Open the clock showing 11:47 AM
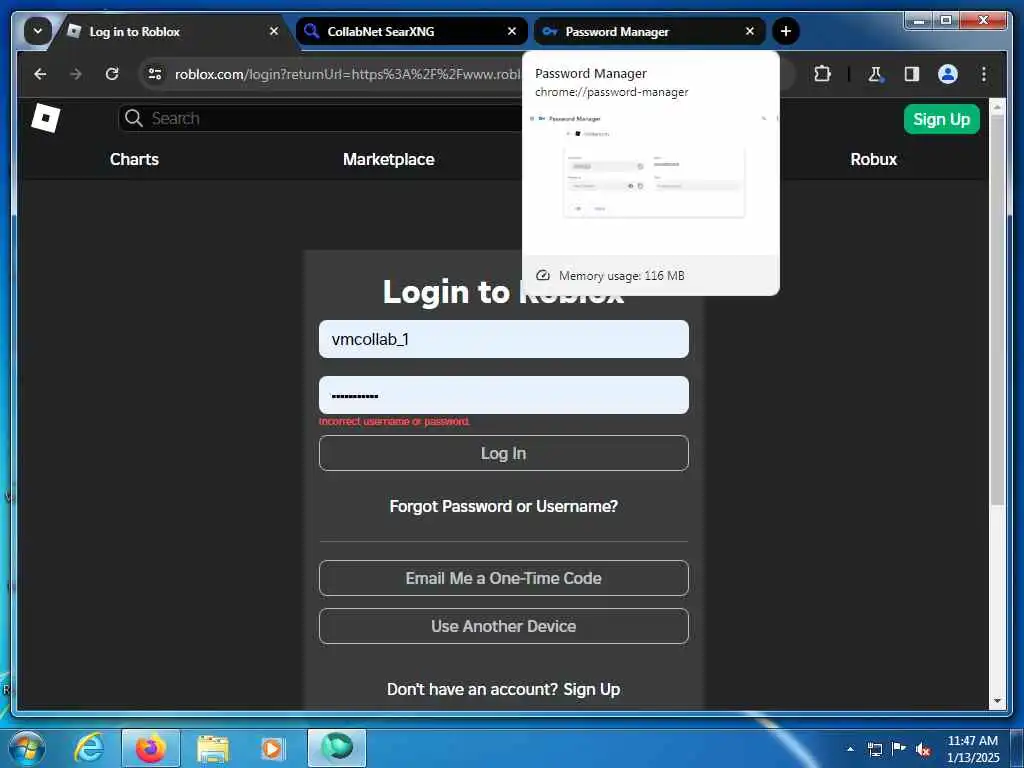 [x=973, y=749]
